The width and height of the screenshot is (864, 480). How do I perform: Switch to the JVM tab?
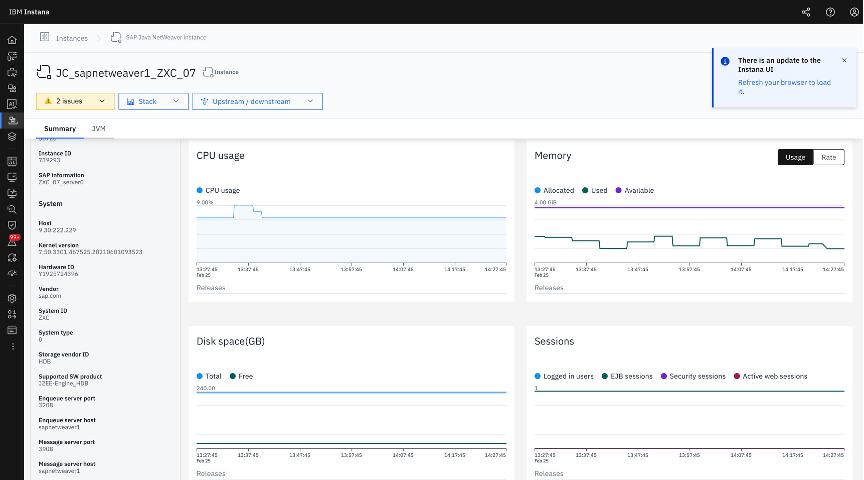click(99, 128)
